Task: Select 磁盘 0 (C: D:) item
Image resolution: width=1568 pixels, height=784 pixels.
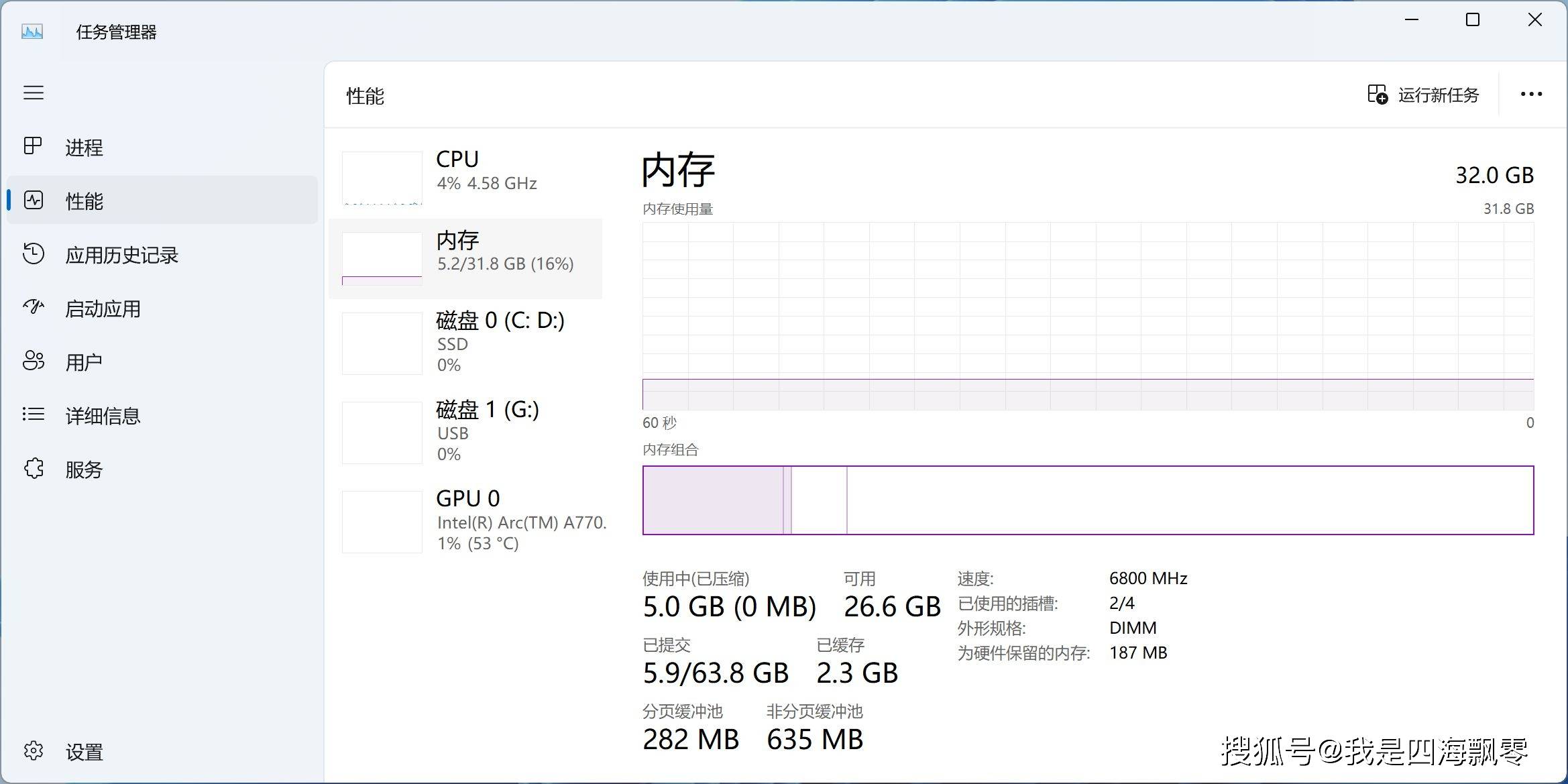Action: coord(465,342)
